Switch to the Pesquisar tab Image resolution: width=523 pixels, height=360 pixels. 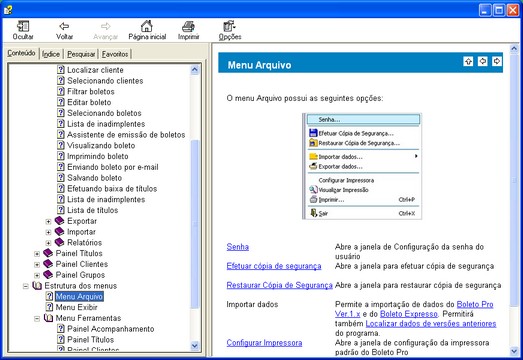coord(81,54)
